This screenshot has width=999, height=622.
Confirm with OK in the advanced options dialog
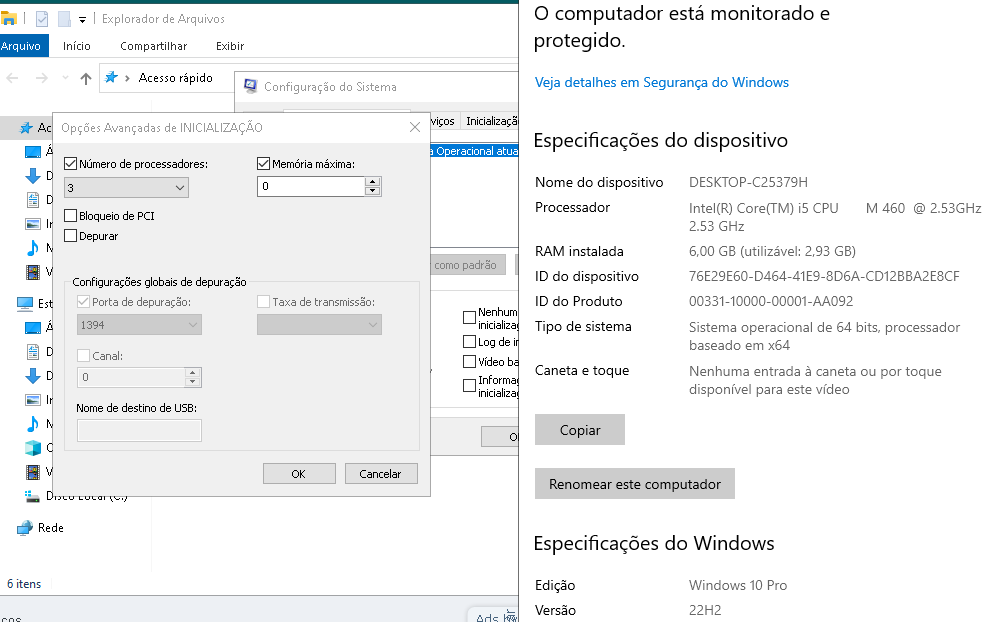pos(299,474)
